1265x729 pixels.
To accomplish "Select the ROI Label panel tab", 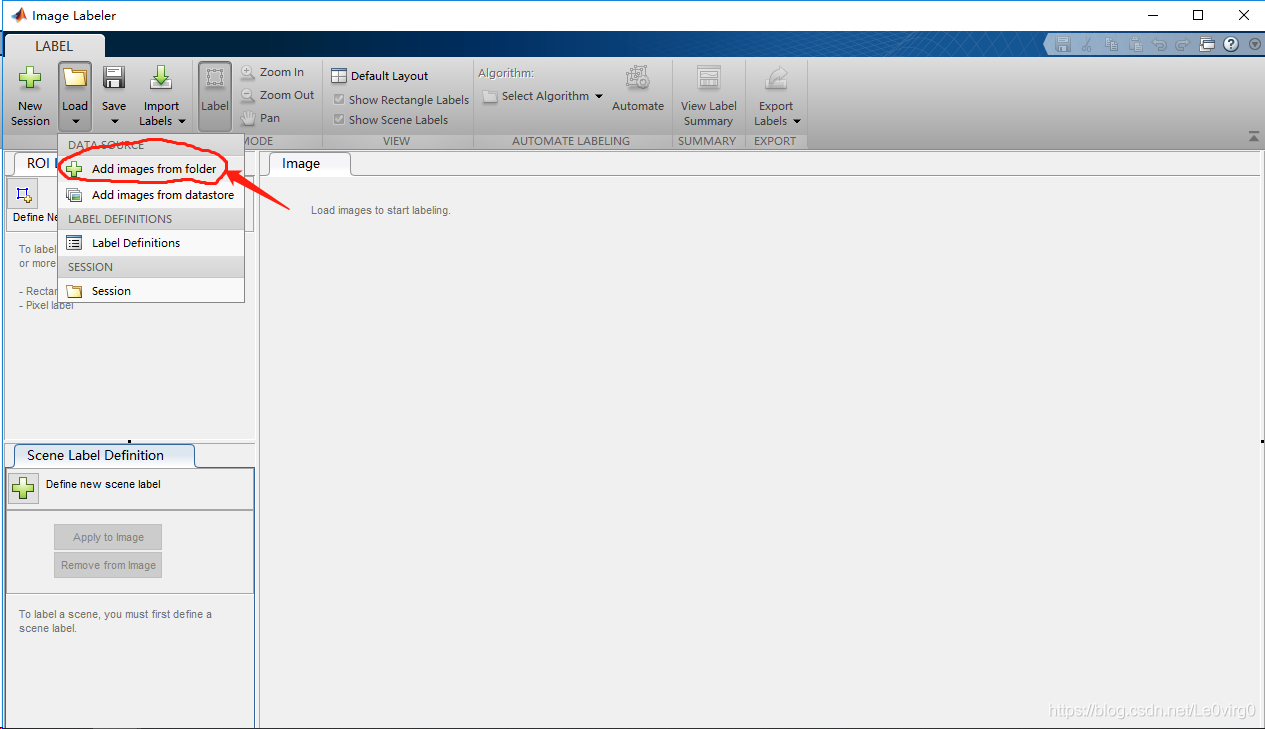I will [x=36, y=163].
